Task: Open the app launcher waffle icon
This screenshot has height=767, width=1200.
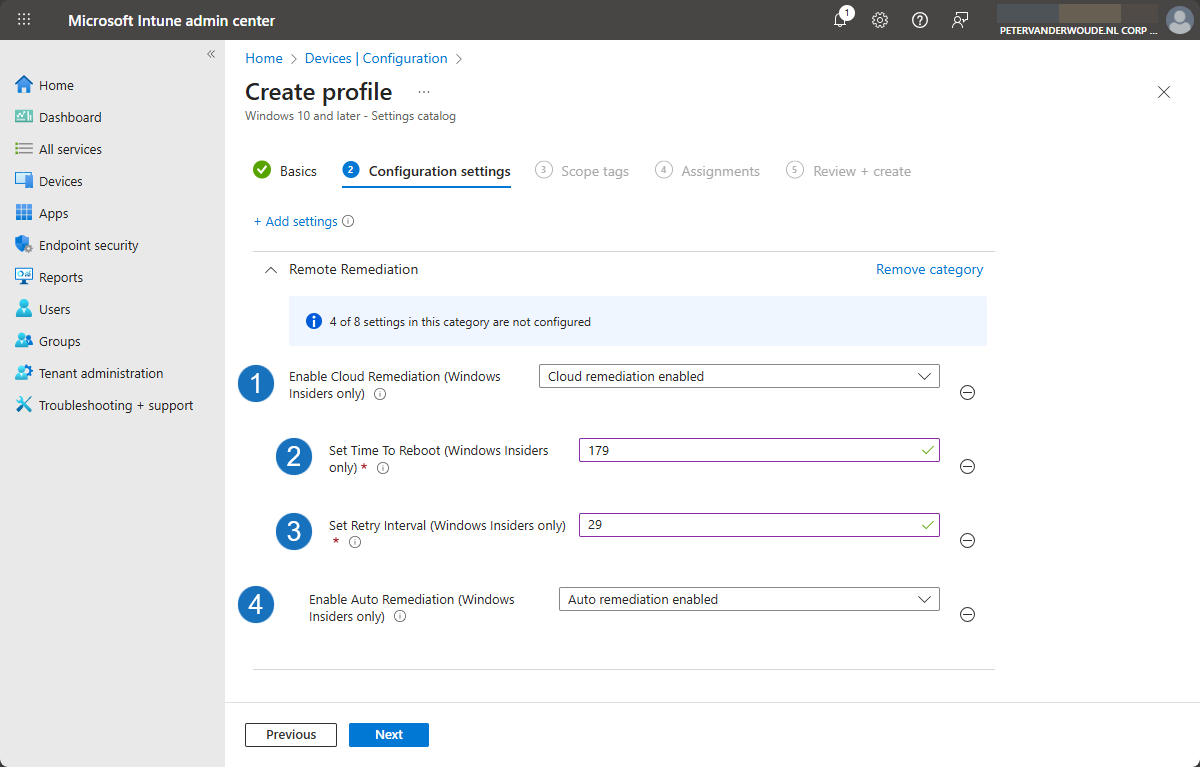Action: [x=24, y=20]
